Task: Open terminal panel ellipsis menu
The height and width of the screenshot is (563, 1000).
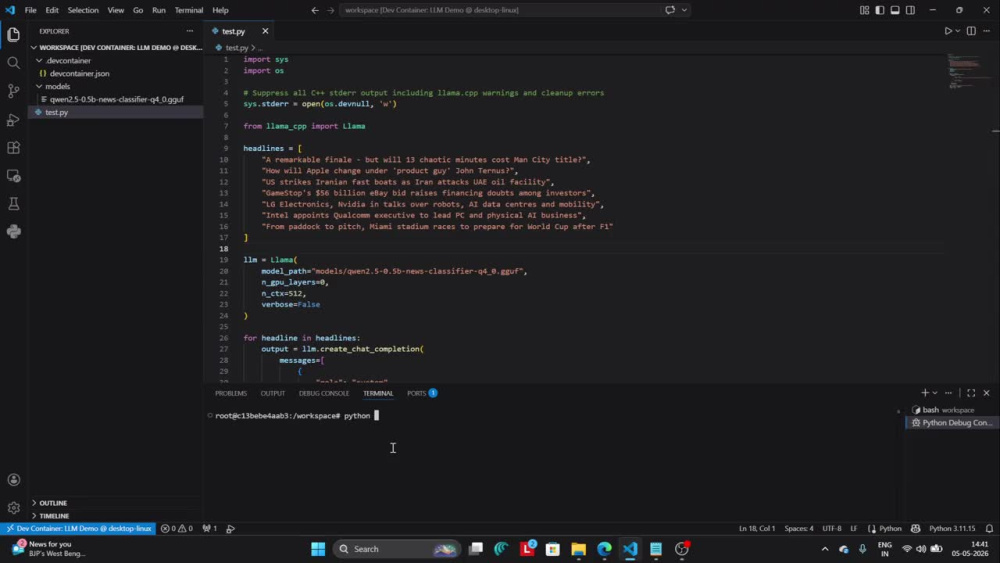Action: click(x=948, y=393)
